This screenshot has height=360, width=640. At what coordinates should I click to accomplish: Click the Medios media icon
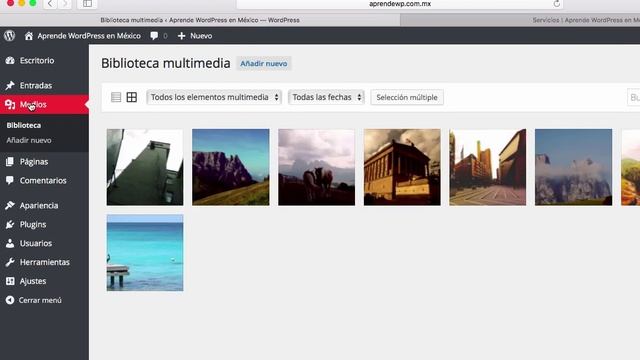coord(10,104)
